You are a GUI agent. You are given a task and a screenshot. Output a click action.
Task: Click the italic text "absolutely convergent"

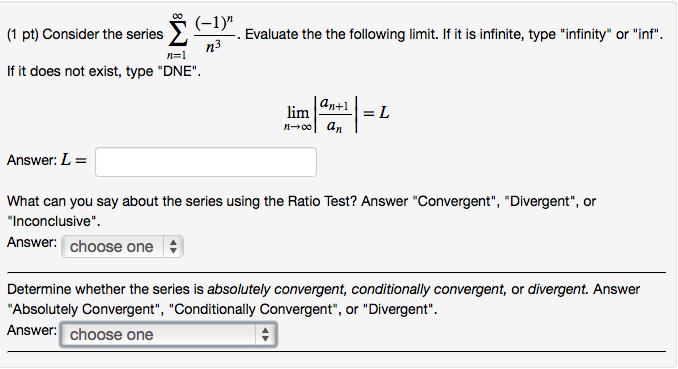point(277,289)
